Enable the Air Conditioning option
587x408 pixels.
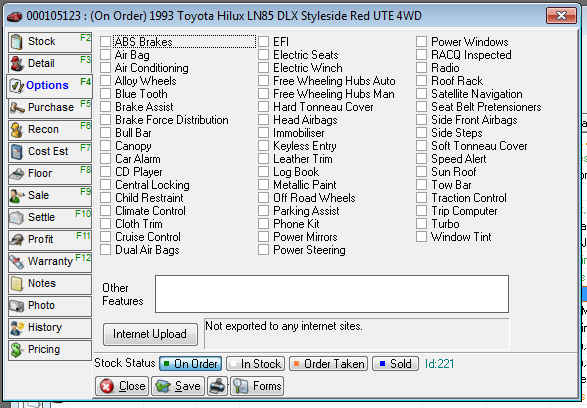tap(106, 68)
